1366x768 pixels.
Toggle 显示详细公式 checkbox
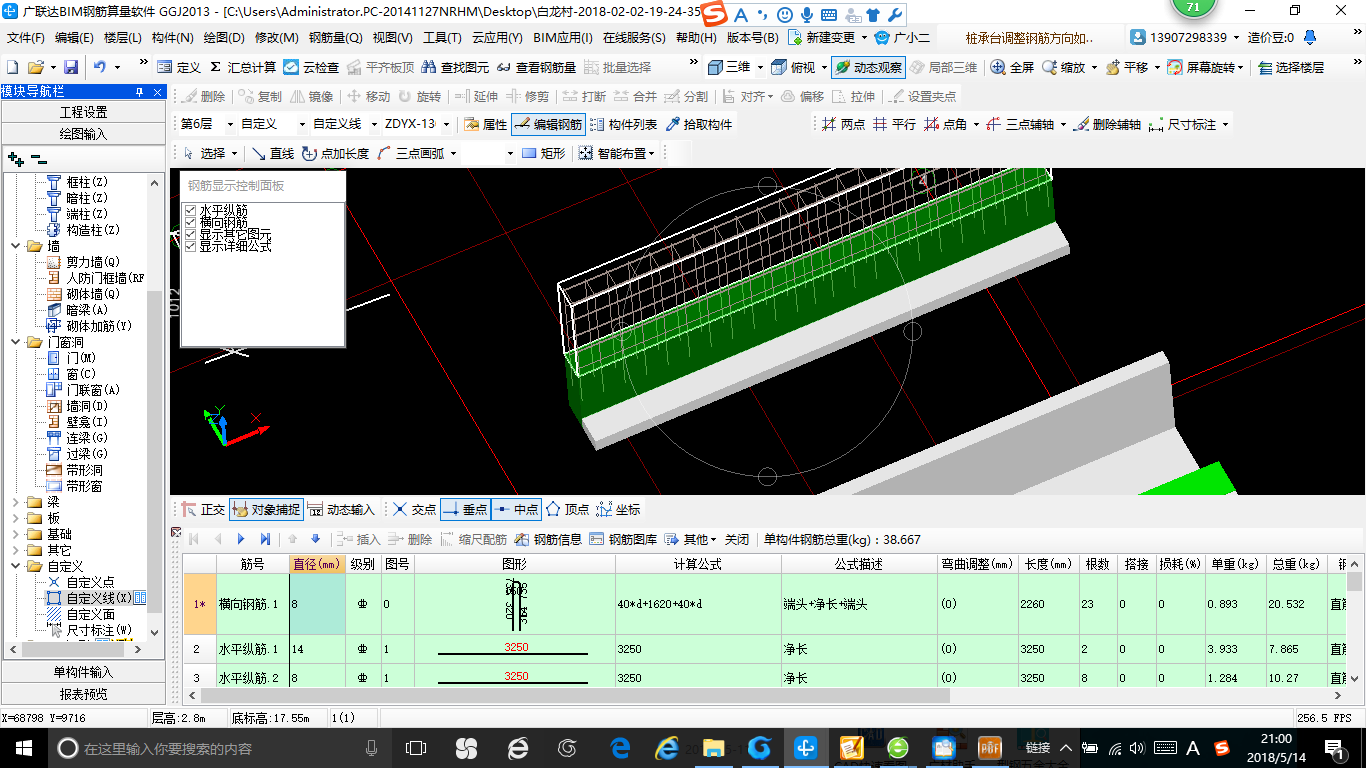pyautogui.click(x=191, y=246)
